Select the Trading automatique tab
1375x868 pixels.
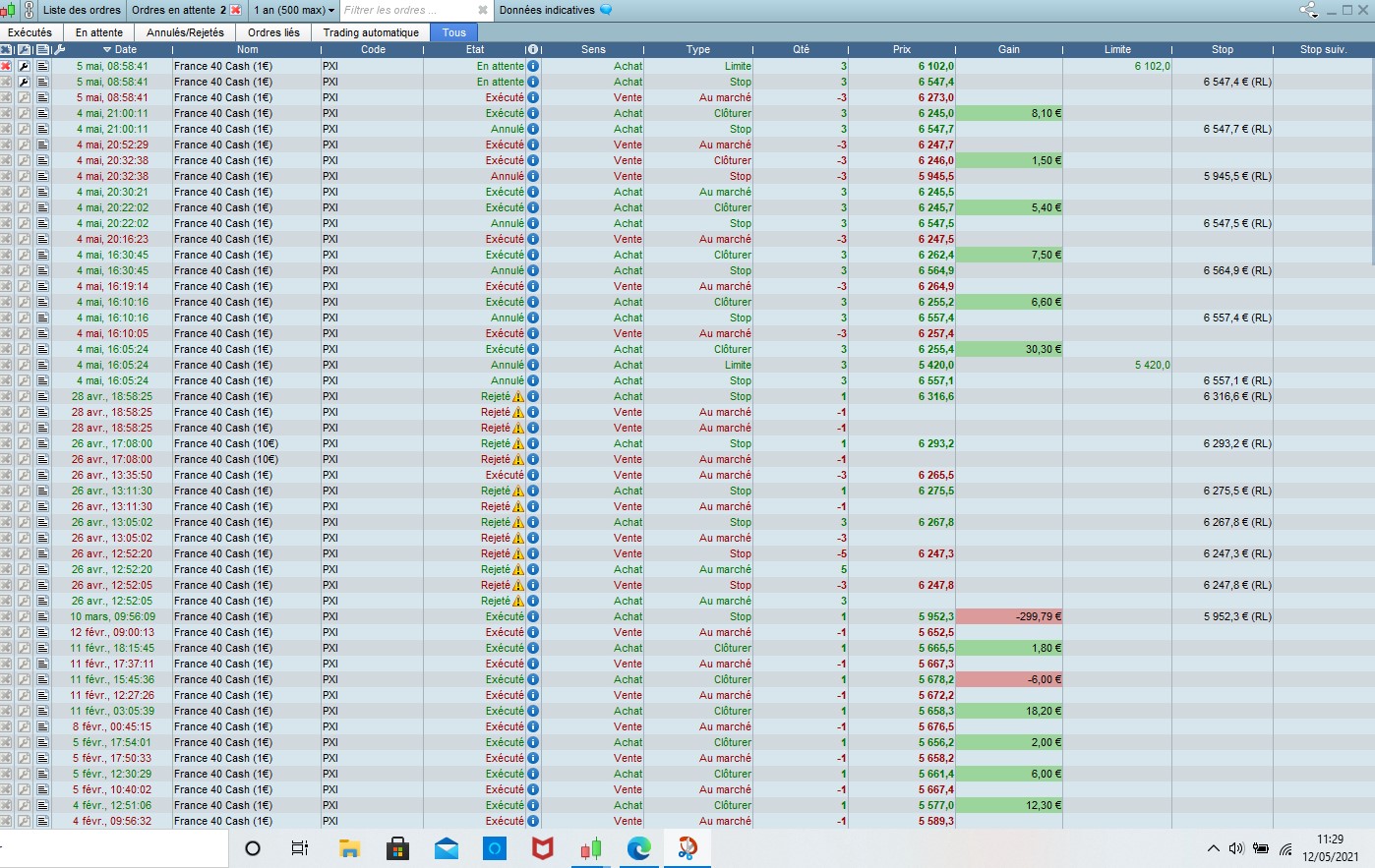[x=371, y=32]
